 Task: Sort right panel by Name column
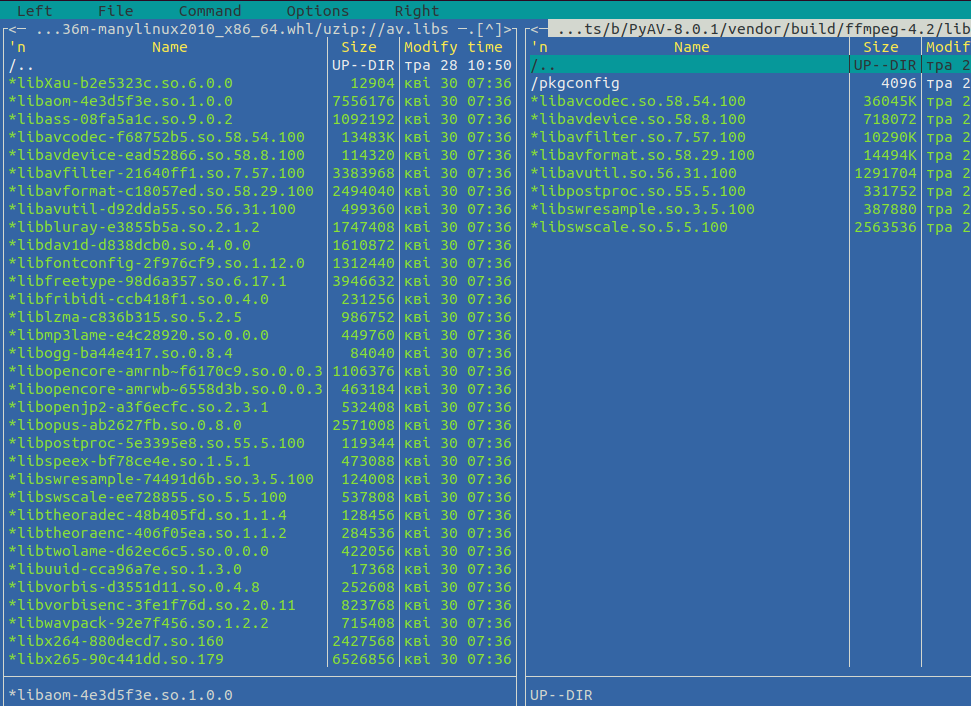[x=692, y=47]
